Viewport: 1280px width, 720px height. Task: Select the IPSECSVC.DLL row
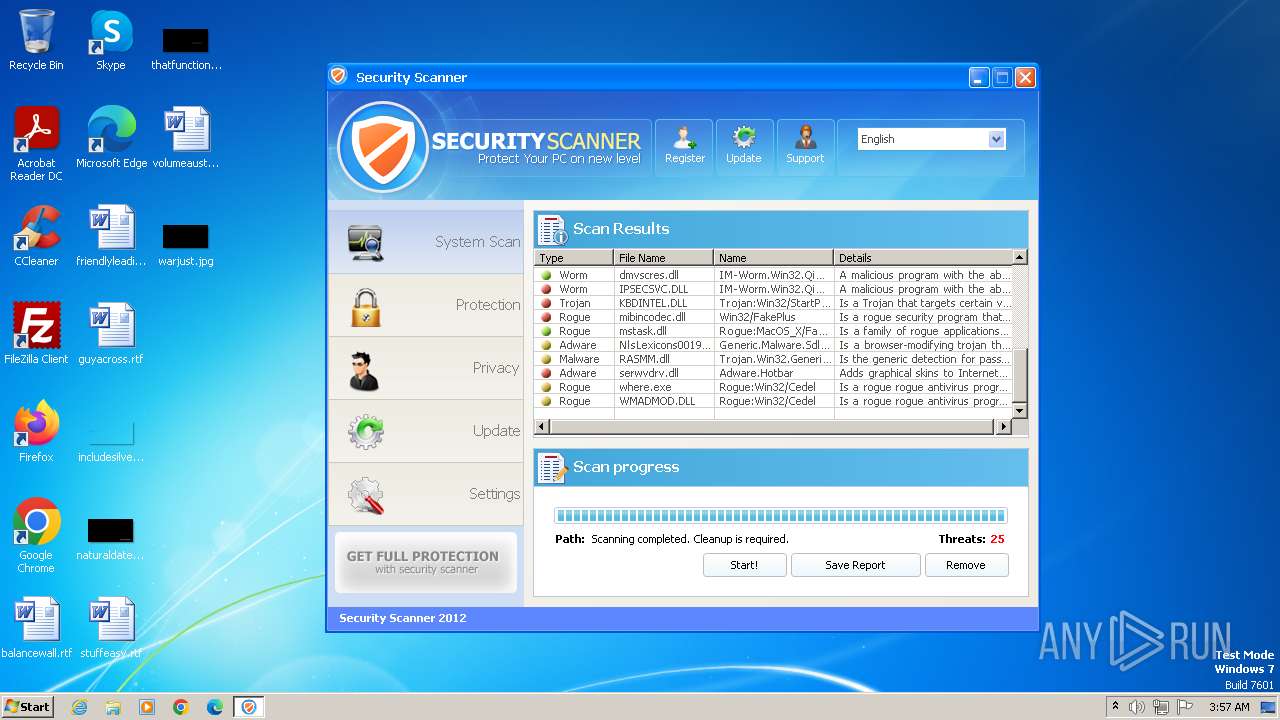tap(774, 289)
